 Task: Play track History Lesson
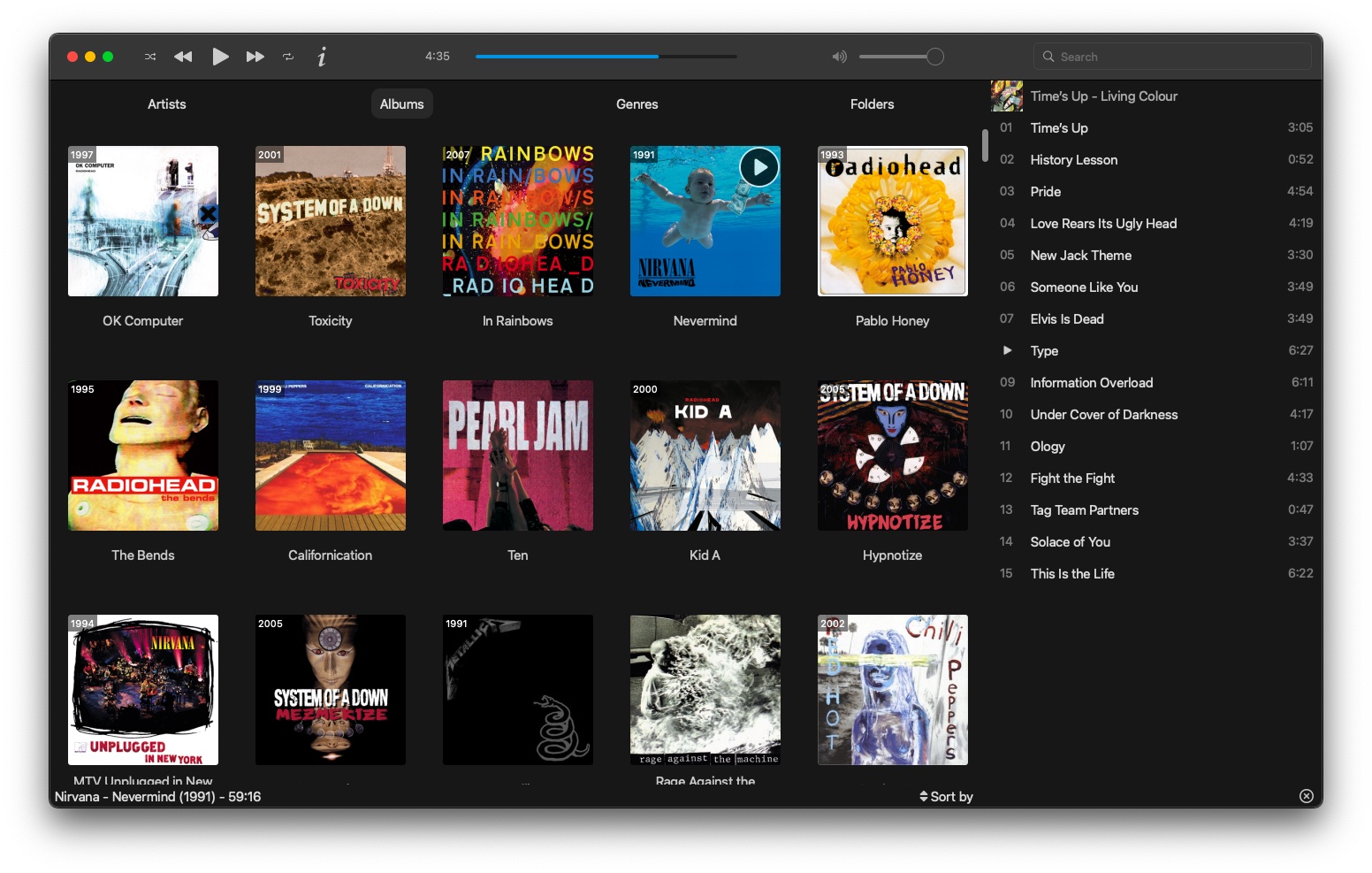point(1155,159)
